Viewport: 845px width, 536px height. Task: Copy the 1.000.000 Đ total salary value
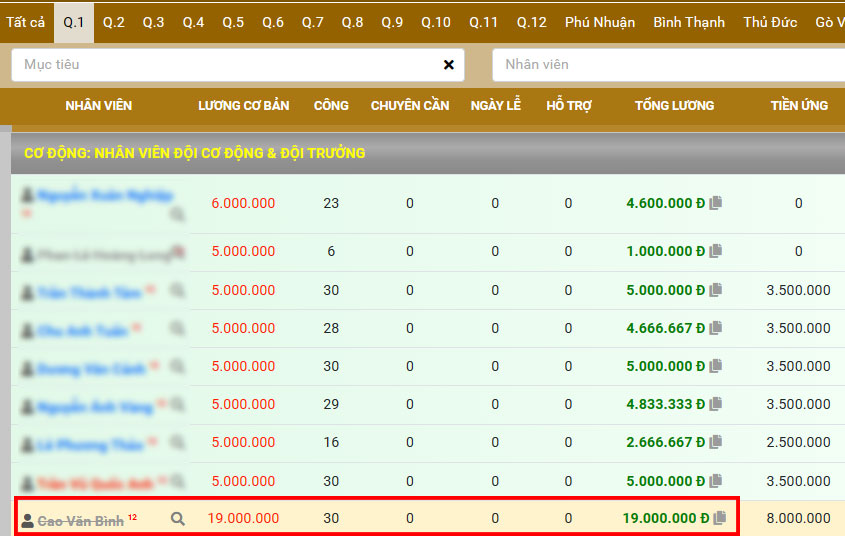pyautogui.click(x=716, y=252)
